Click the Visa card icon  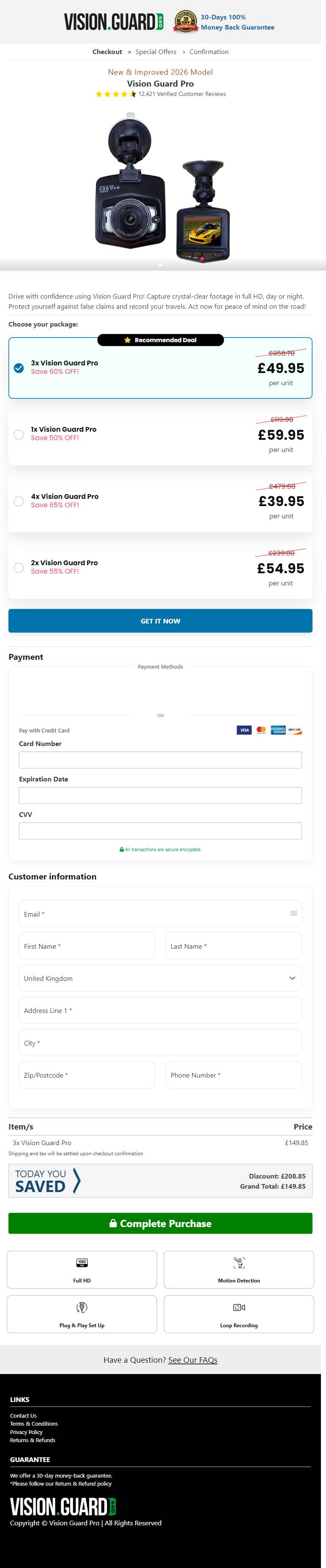[x=244, y=730]
